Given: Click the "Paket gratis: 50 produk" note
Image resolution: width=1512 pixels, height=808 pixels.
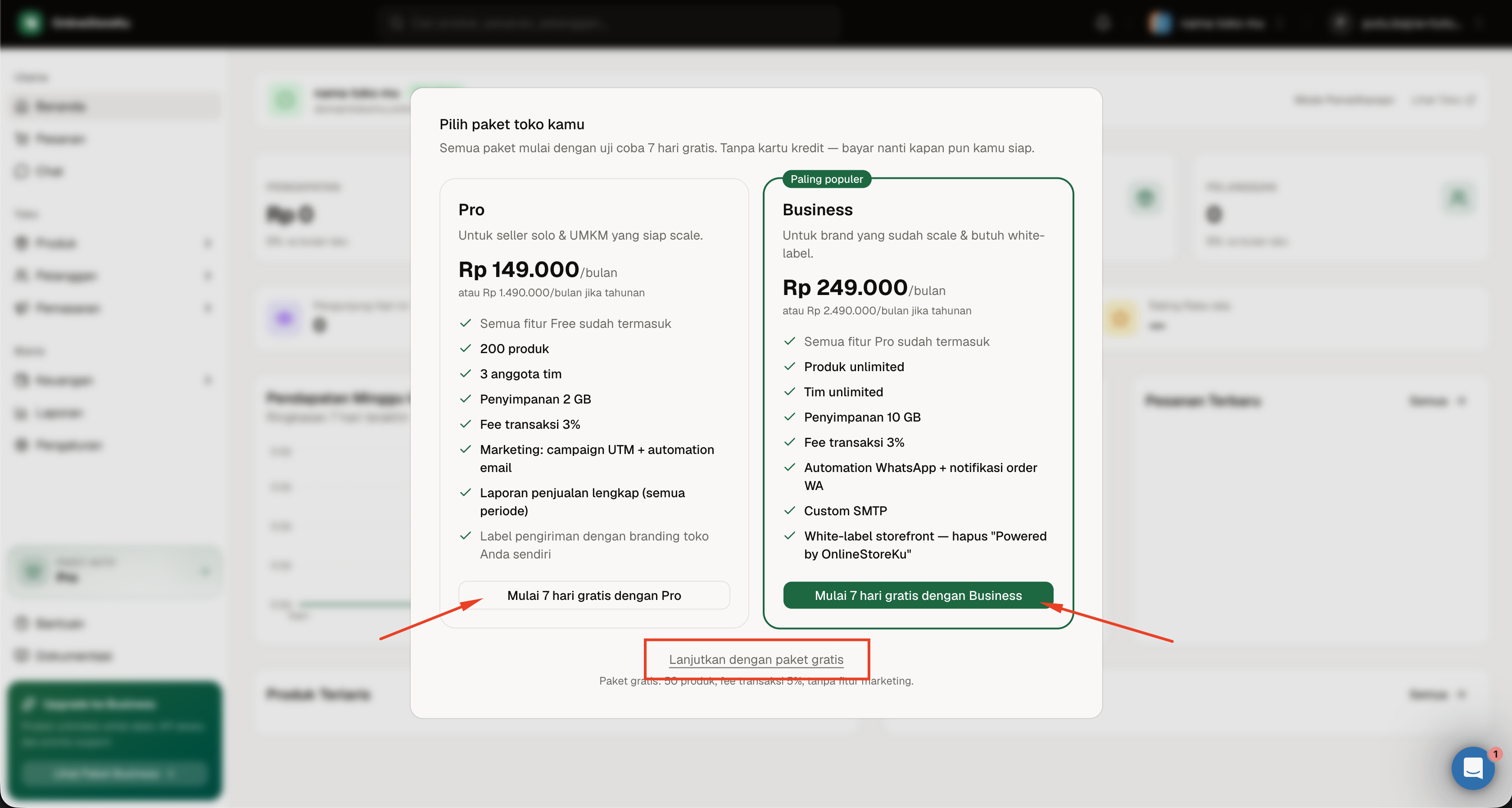Looking at the screenshot, I should click(756, 681).
